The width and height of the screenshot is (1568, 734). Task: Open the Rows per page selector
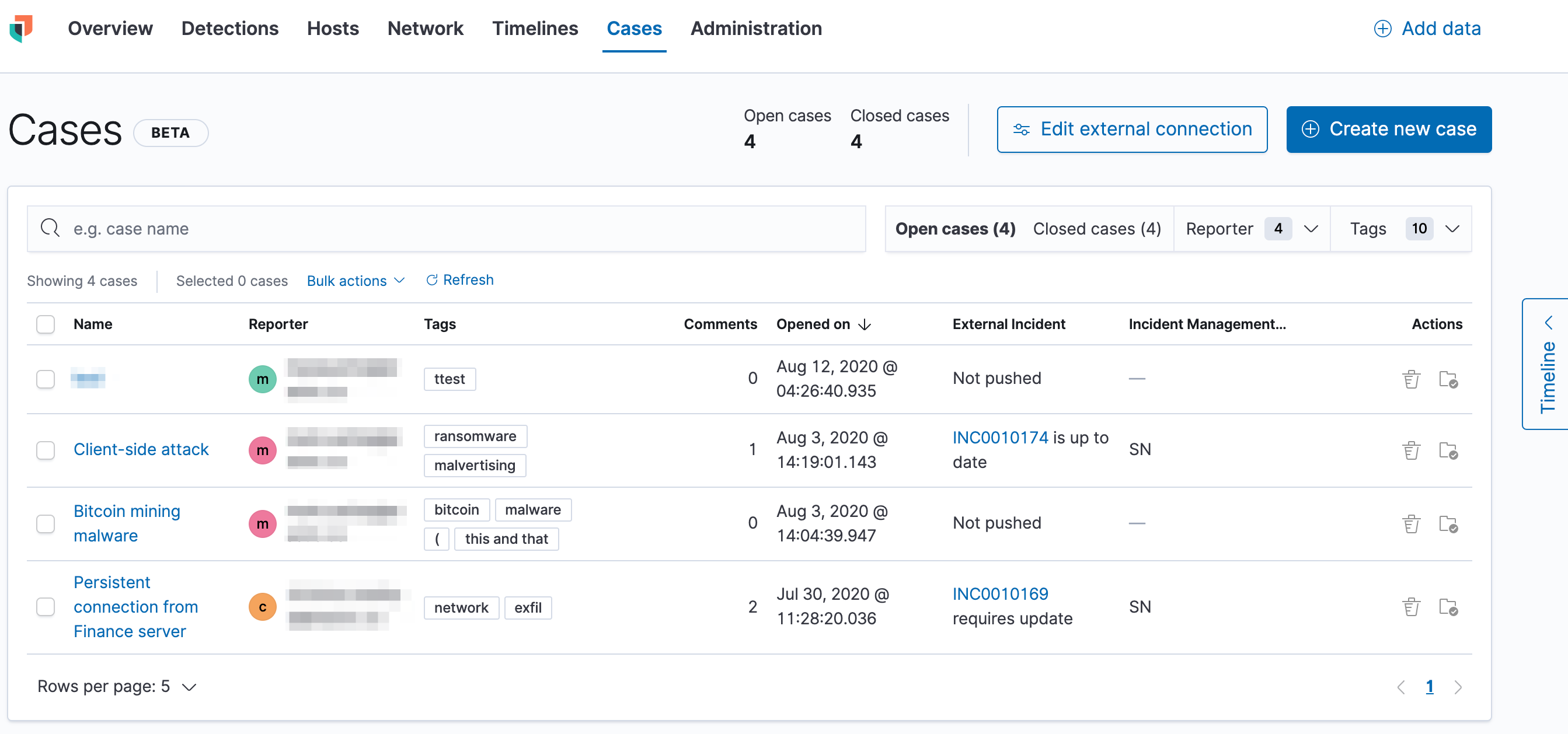pyautogui.click(x=117, y=686)
